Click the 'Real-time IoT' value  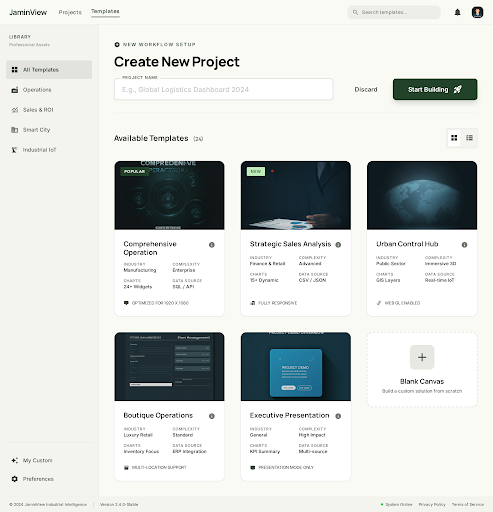(x=439, y=280)
